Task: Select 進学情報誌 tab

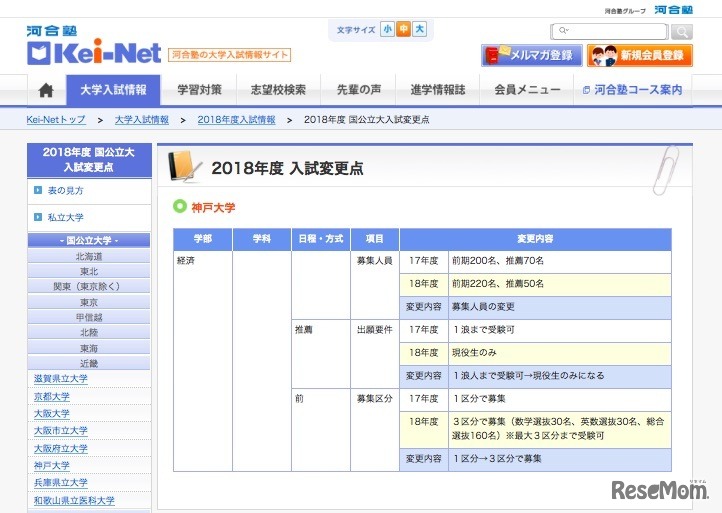Action: [x=438, y=90]
